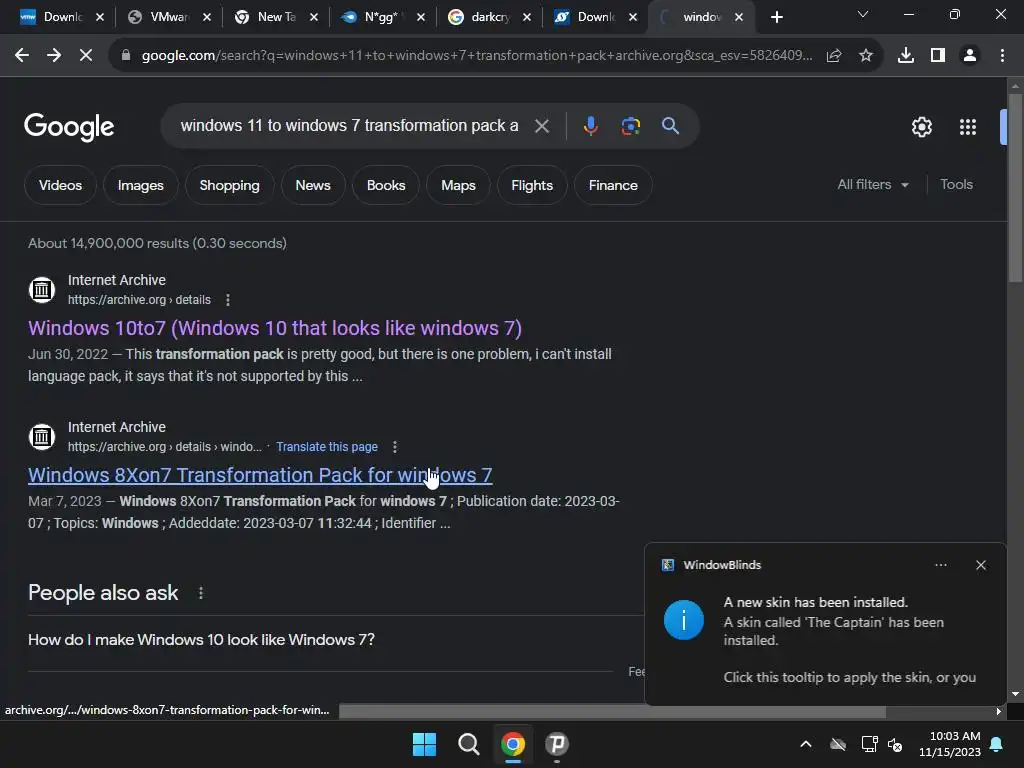Click the vertical page scrollbar
This screenshot has width=1024, height=768.
tap(1015, 188)
